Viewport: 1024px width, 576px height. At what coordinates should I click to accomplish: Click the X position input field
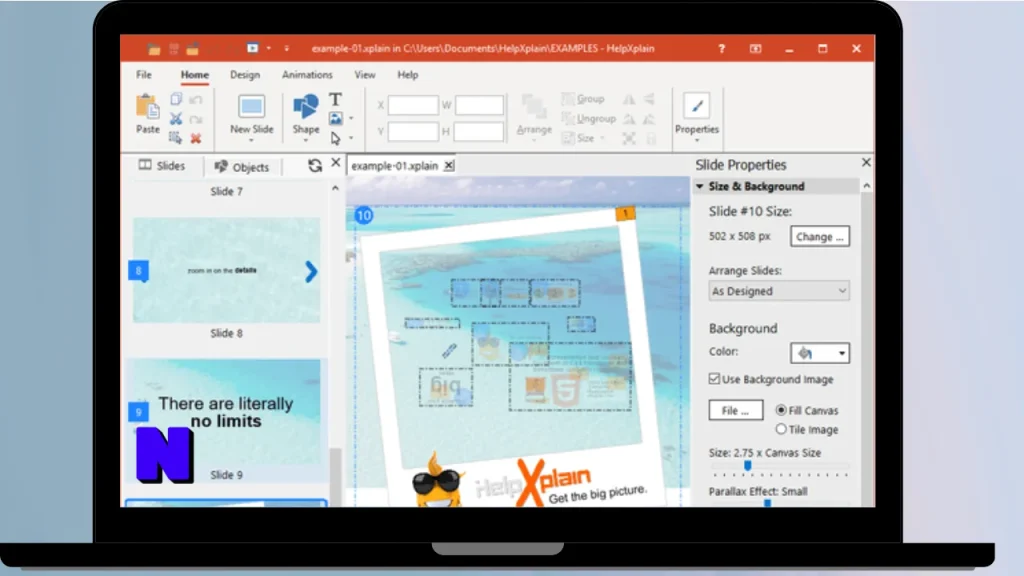click(x=413, y=105)
